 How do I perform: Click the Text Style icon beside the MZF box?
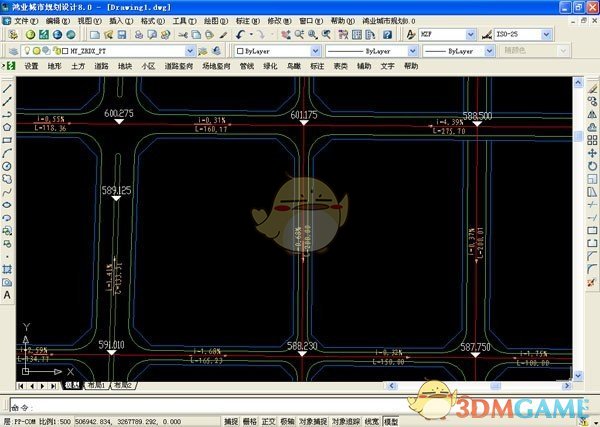(411, 35)
